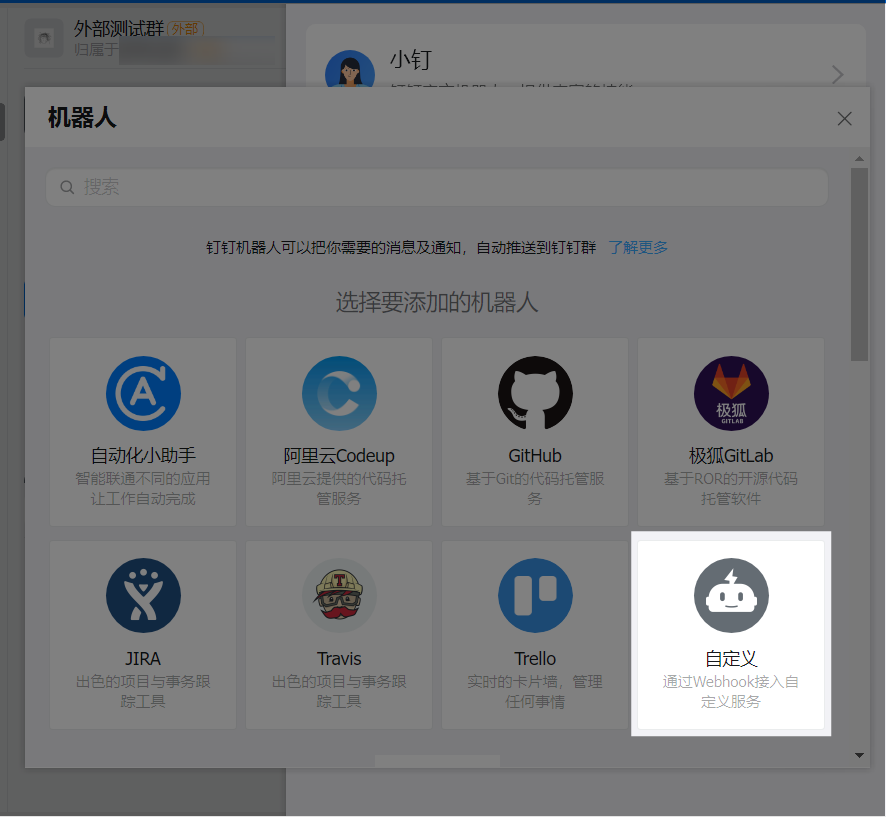The image size is (886, 817).
Task: Click the 小钉 name in background window
Action: click(x=411, y=60)
